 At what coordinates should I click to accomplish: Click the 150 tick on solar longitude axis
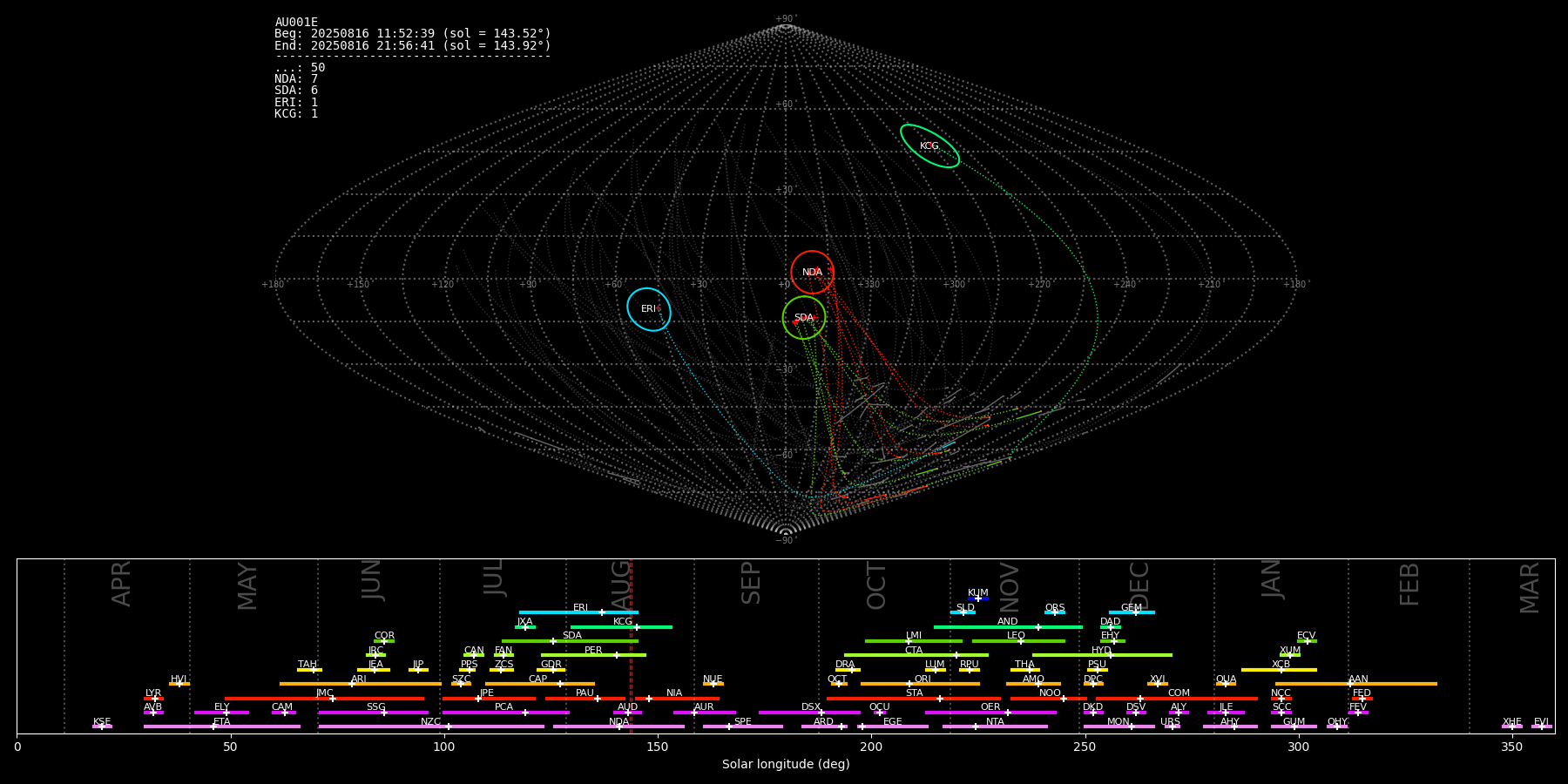[x=658, y=747]
